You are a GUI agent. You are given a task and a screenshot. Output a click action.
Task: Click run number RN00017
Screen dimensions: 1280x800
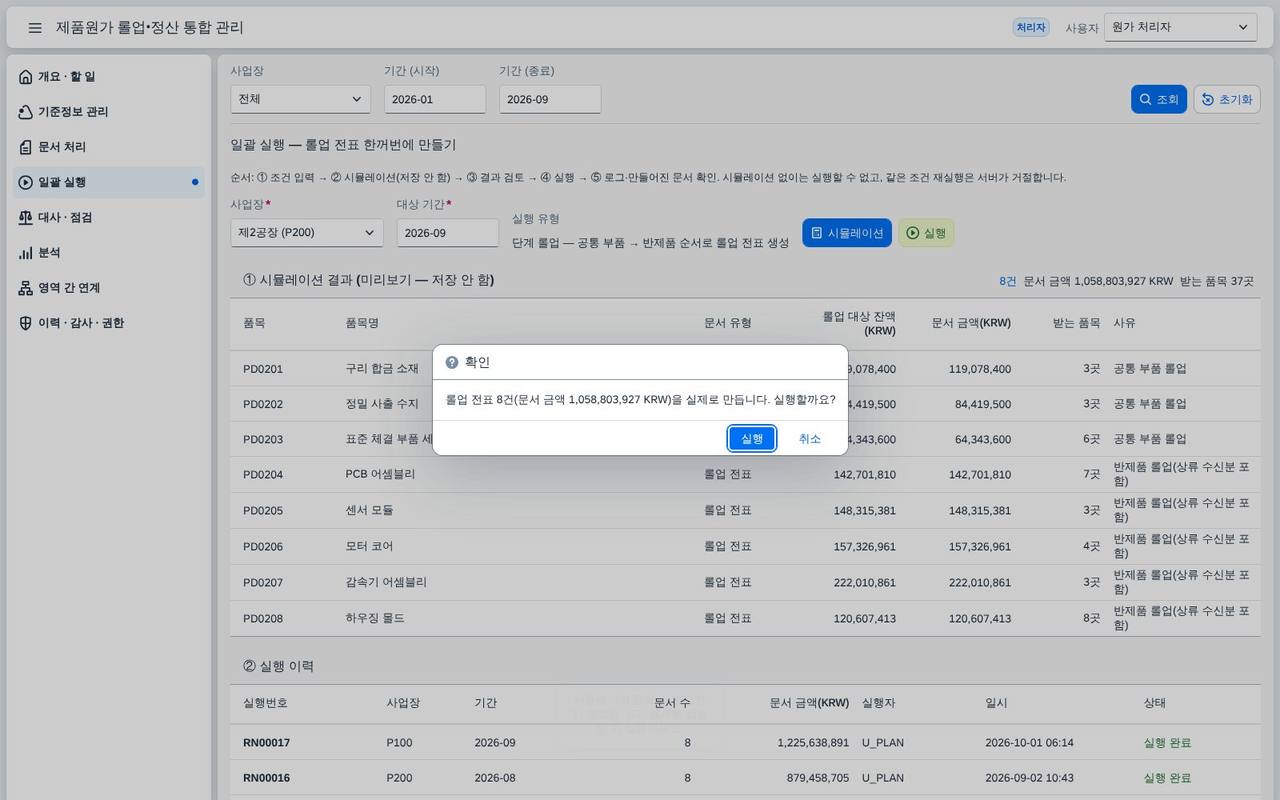pos(266,743)
